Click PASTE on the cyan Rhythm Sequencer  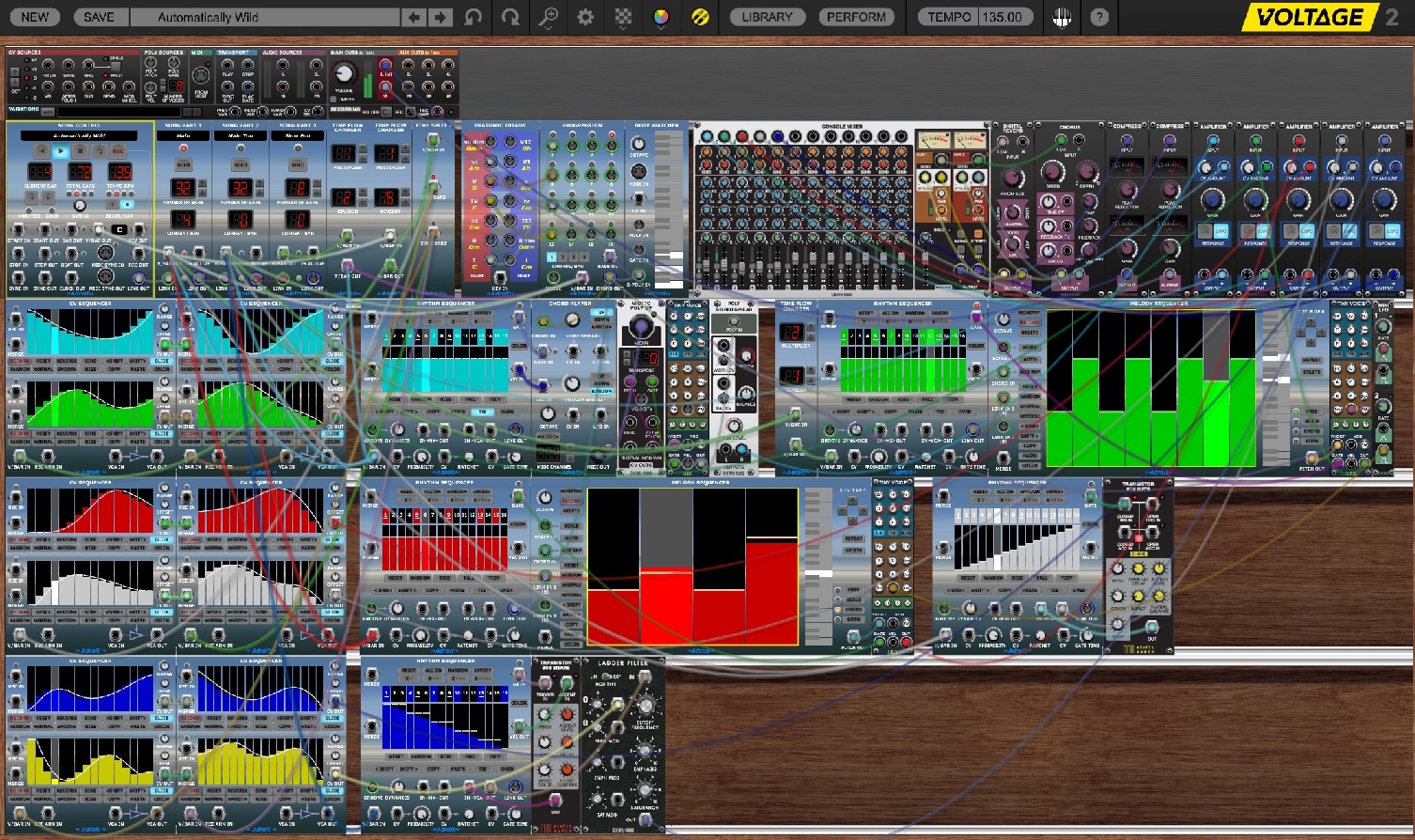click(458, 412)
